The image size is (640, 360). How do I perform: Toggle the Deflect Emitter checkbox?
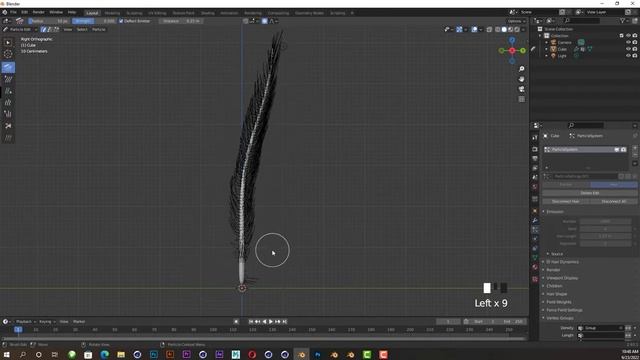tap(121, 21)
